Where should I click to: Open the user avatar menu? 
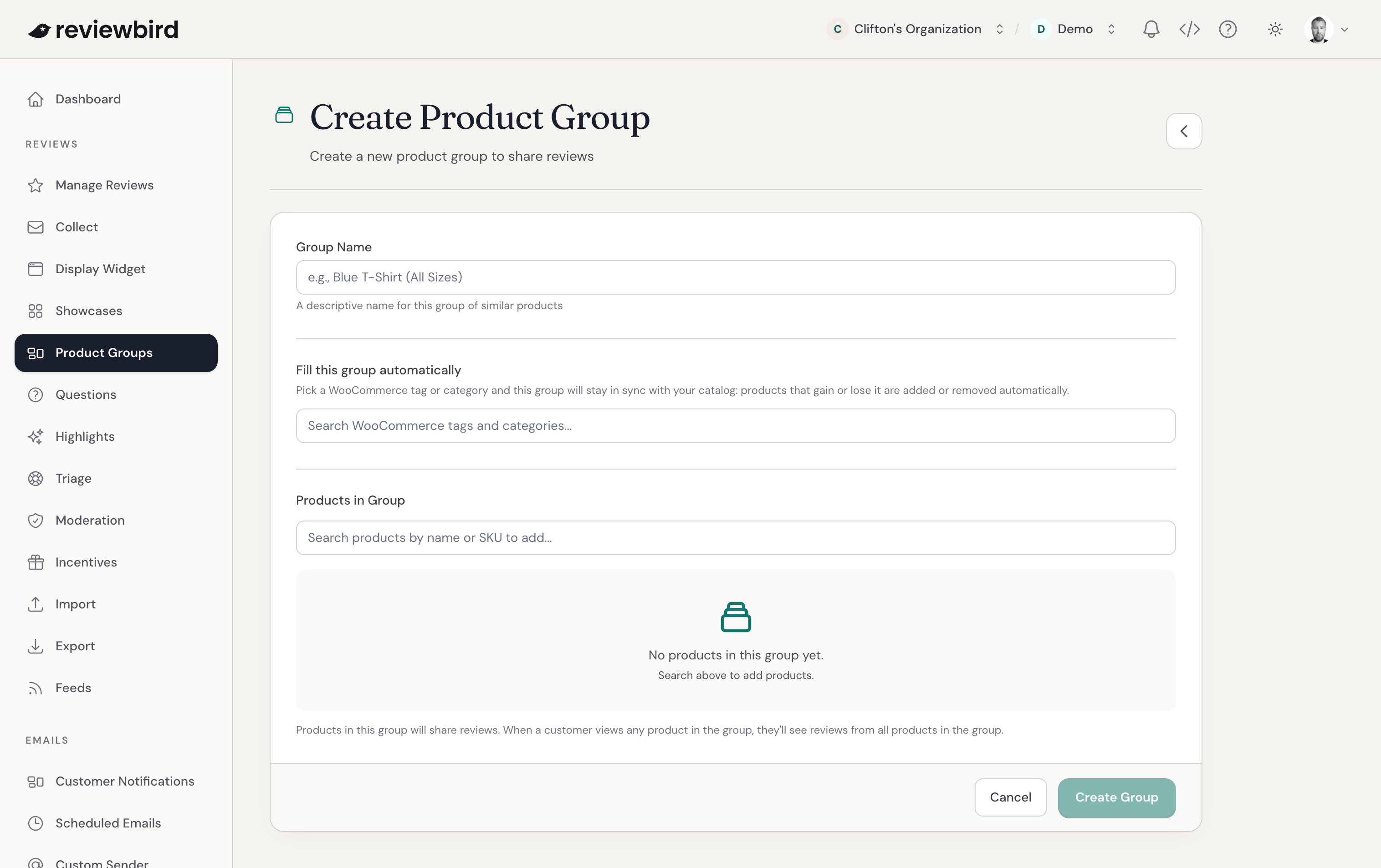(x=1326, y=29)
